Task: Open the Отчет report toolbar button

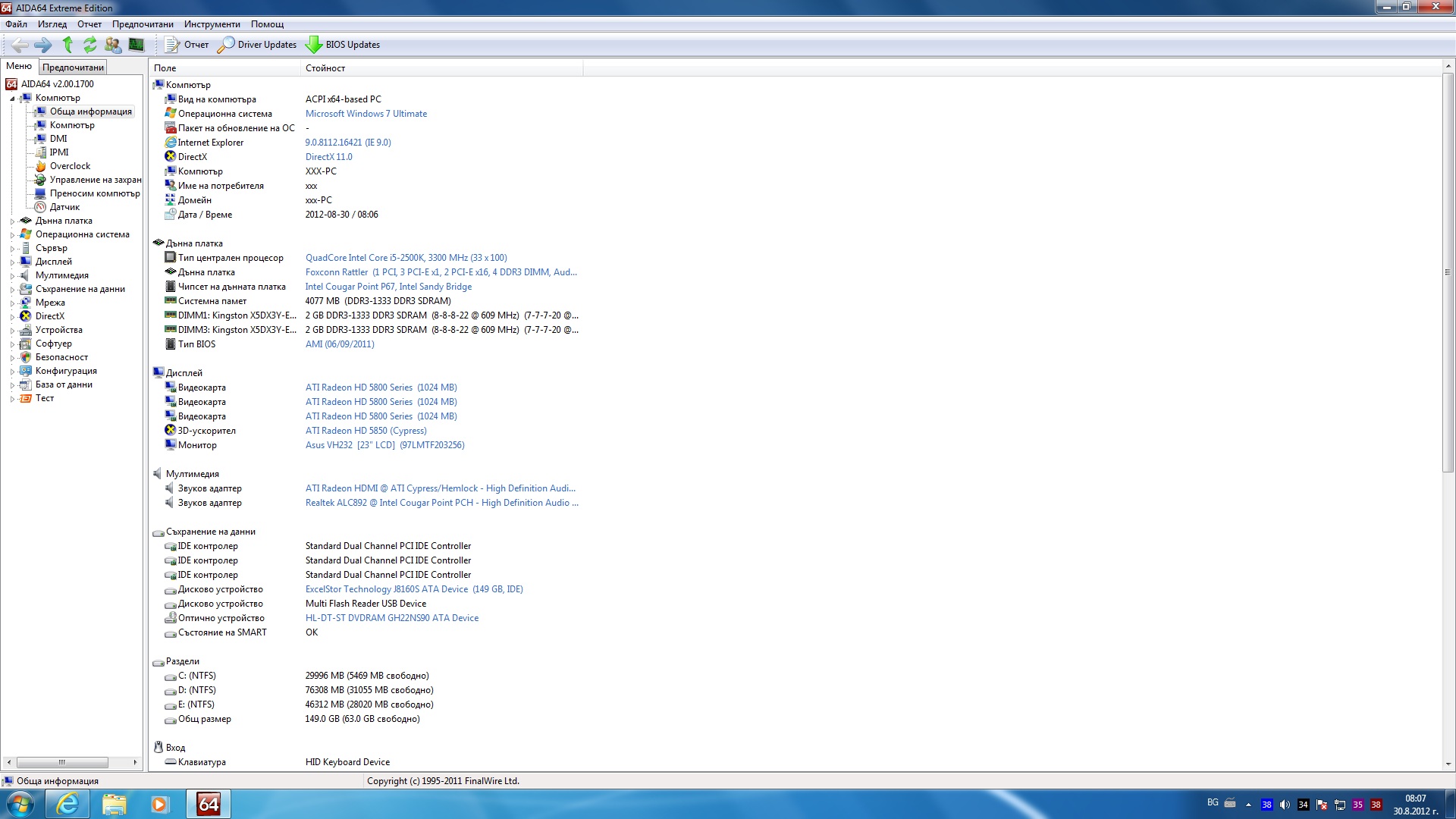Action: 187,45
